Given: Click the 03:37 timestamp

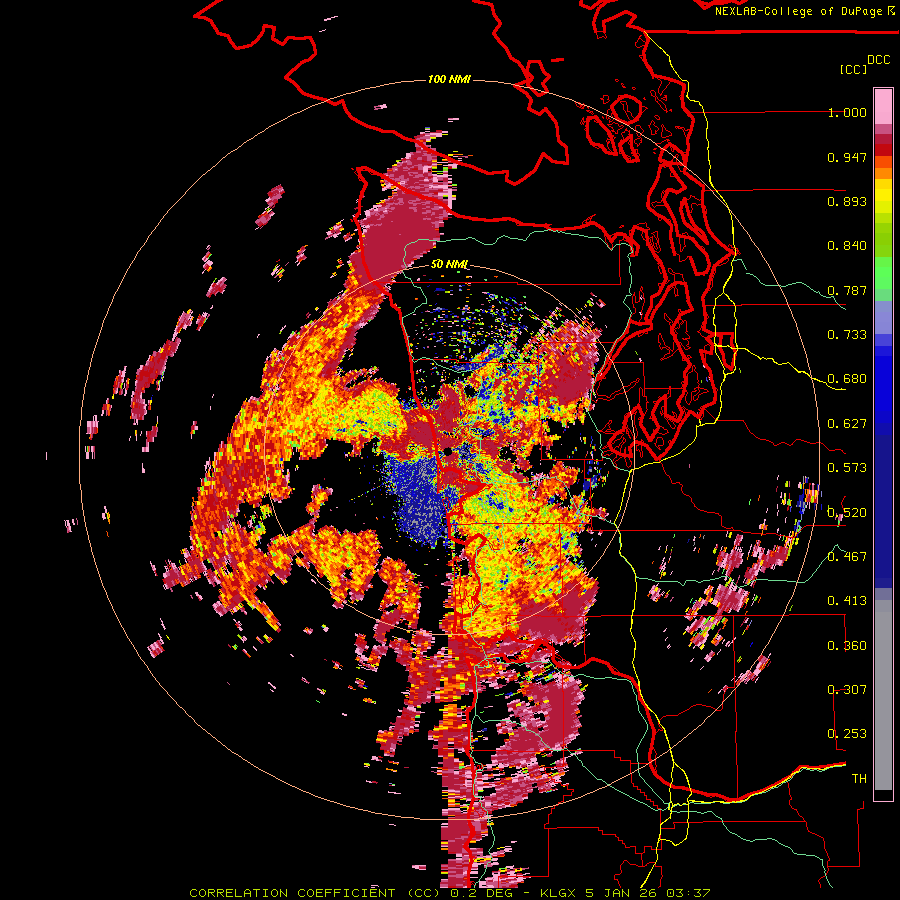Looking at the screenshot, I should tap(688, 893).
